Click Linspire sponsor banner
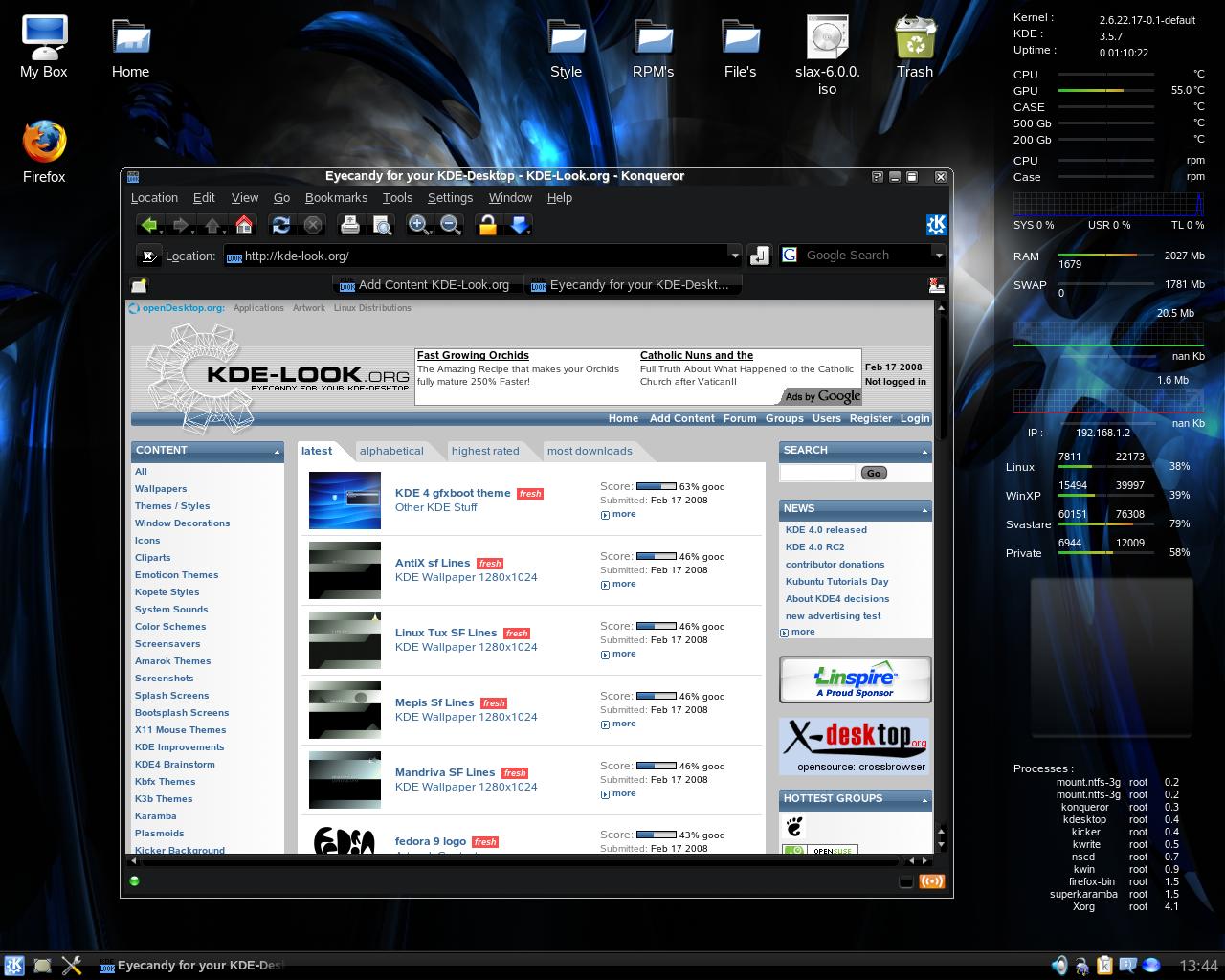The height and width of the screenshot is (980, 1225). [x=855, y=679]
